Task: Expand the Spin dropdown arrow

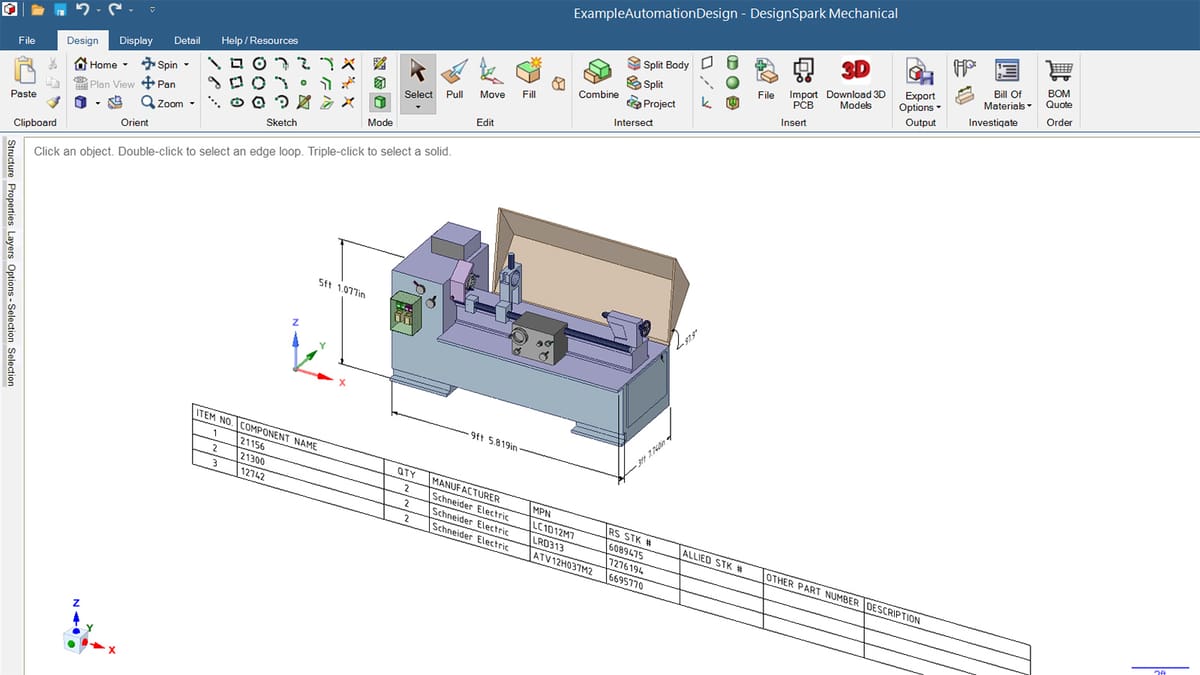Action: point(186,65)
